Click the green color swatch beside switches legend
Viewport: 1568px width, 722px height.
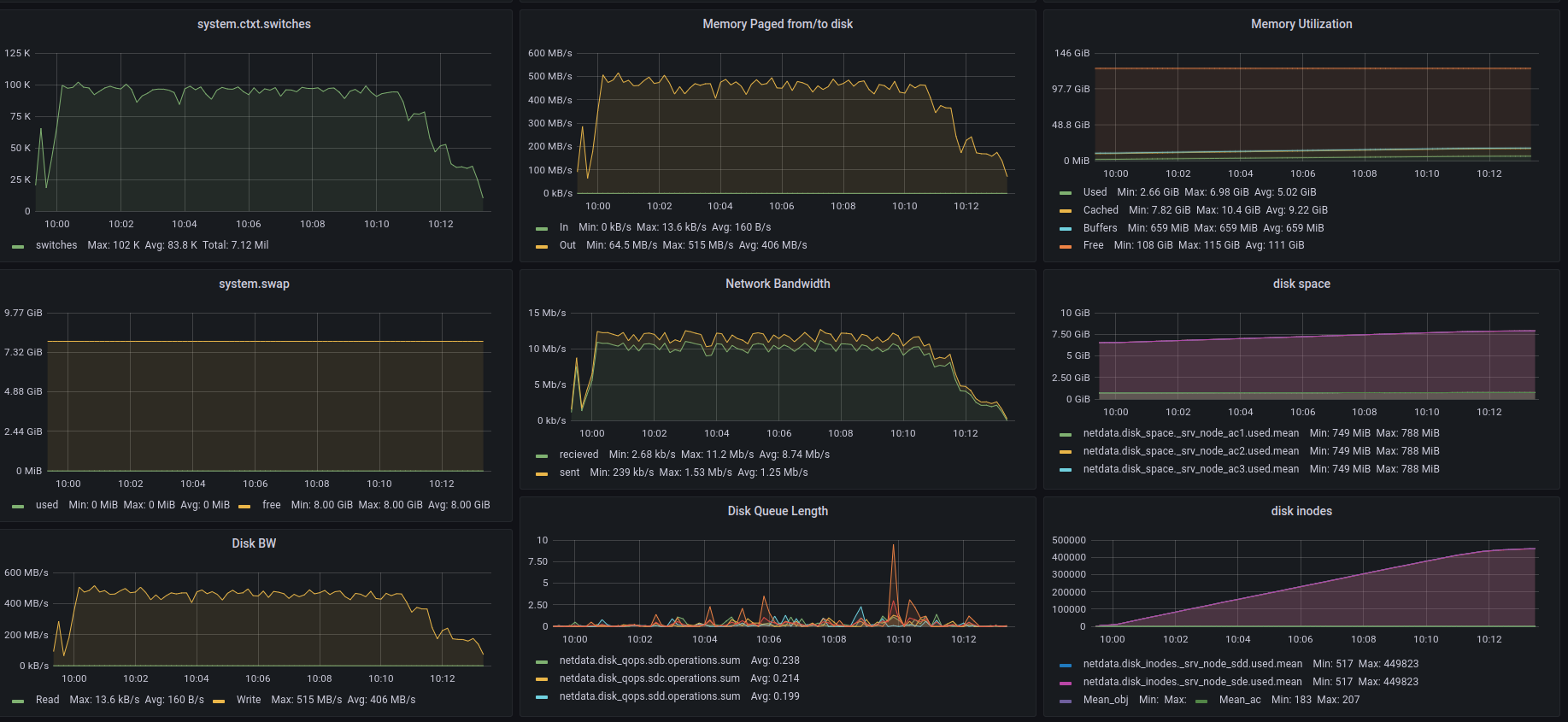click(x=18, y=246)
